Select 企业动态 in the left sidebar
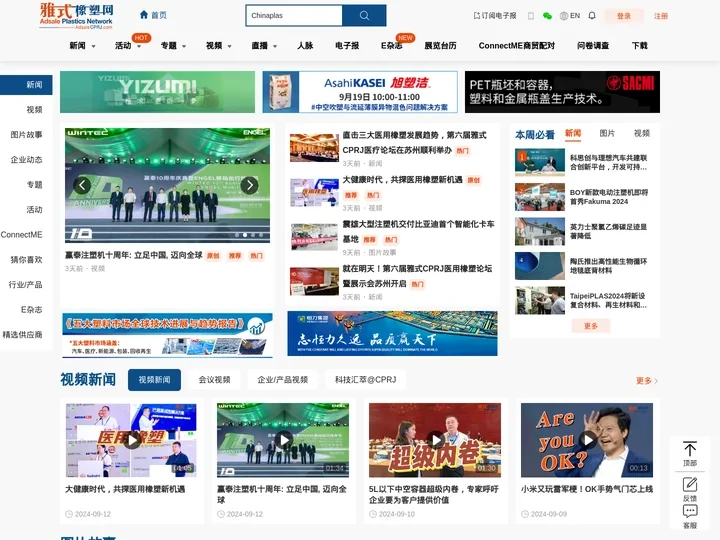The width and height of the screenshot is (720, 540). 26,159
